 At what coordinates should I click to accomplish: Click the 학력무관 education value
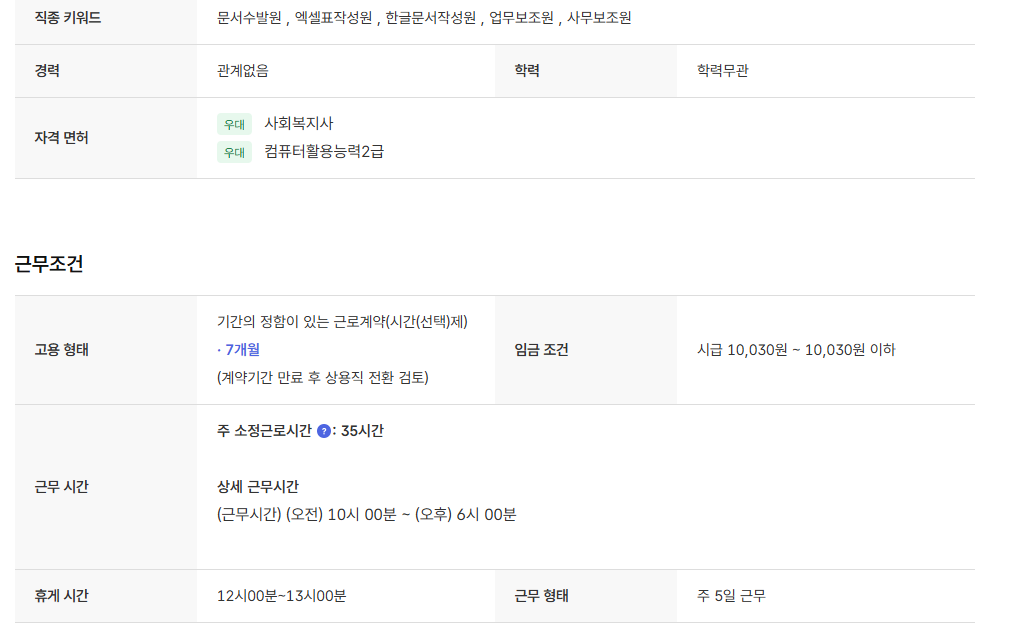point(722,71)
